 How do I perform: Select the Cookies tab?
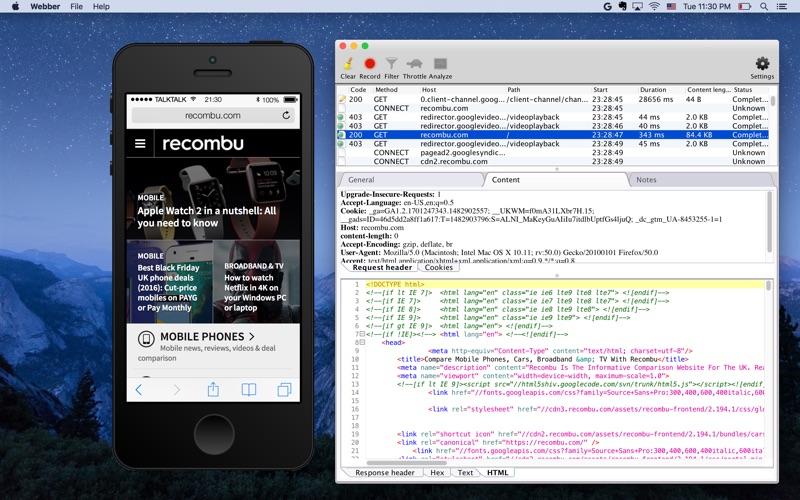tap(438, 267)
